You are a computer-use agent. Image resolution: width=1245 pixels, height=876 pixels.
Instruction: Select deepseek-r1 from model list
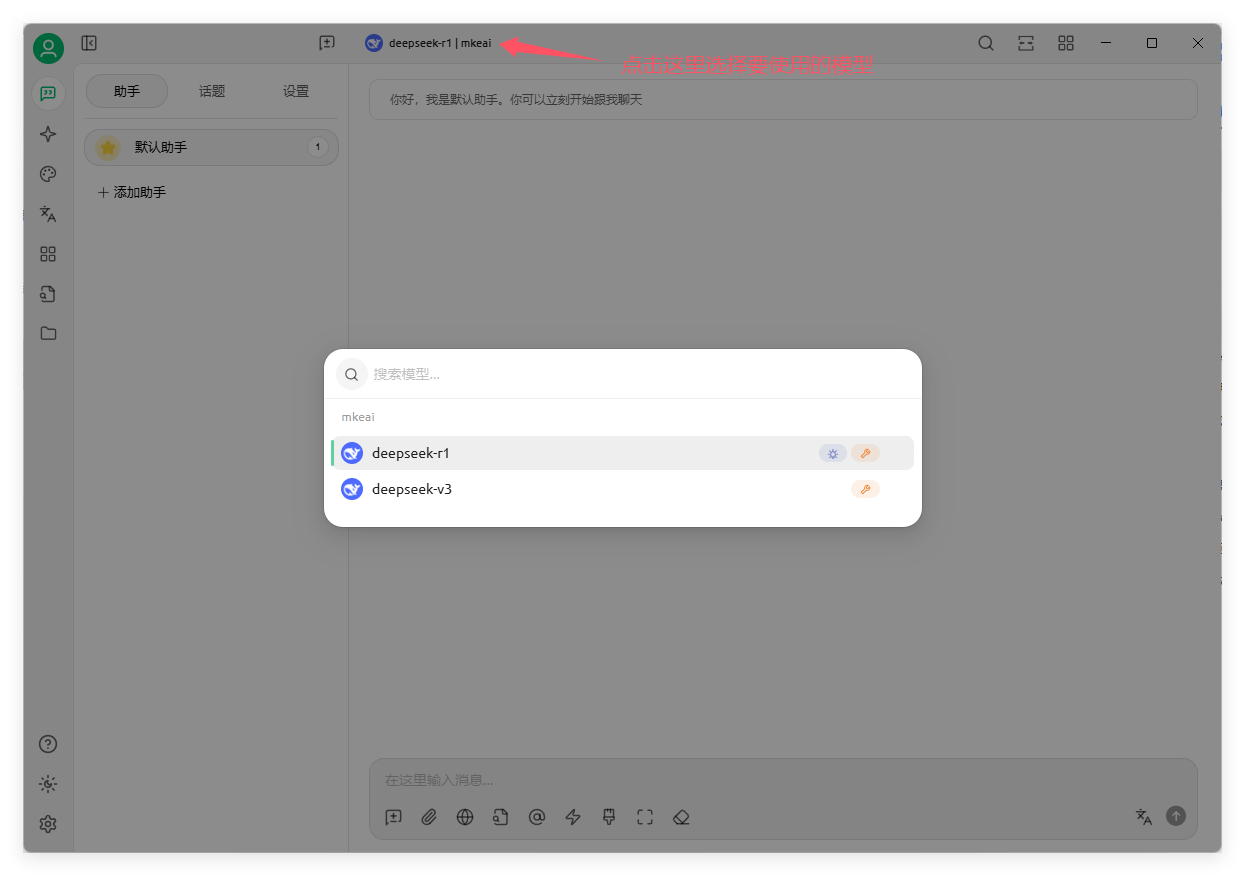point(622,453)
